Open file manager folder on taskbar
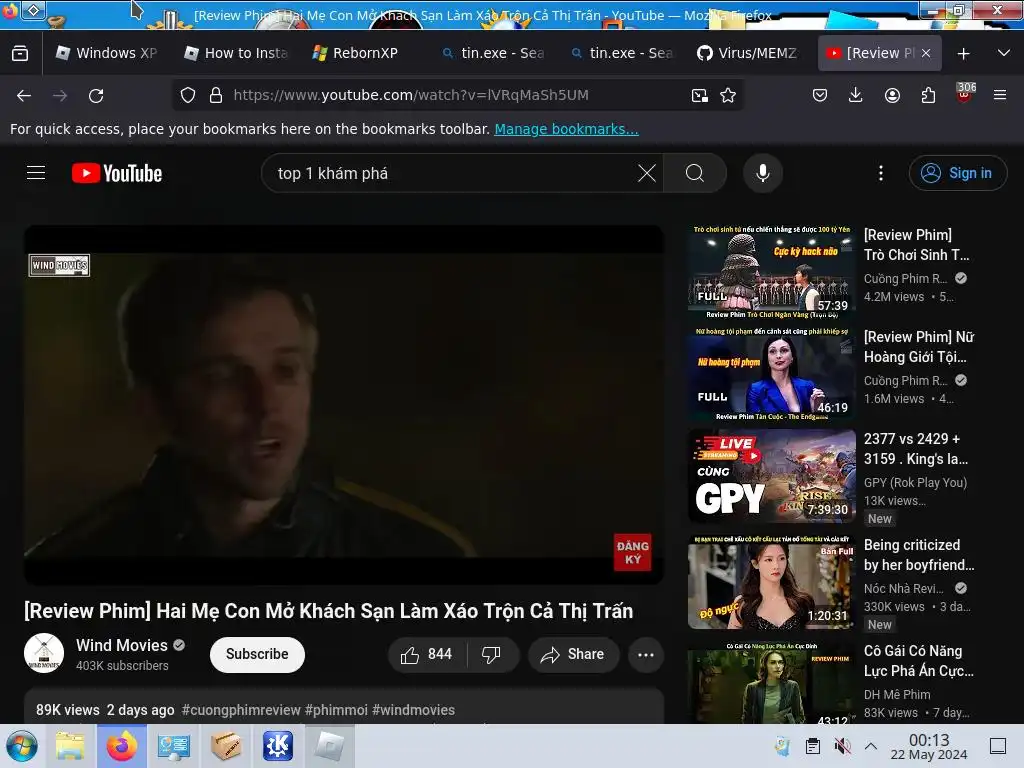The height and width of the screenshot is (768, 1024). 71,746
